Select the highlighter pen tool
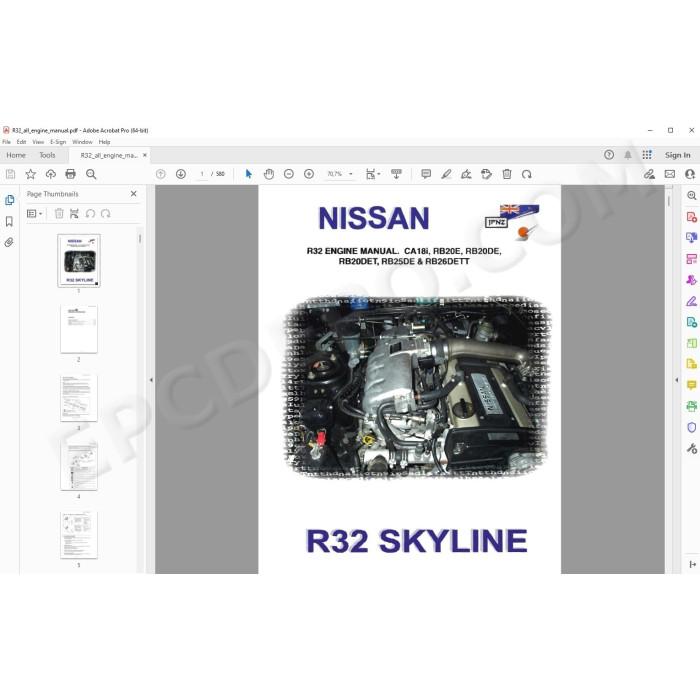 click(x=446, y=174)
